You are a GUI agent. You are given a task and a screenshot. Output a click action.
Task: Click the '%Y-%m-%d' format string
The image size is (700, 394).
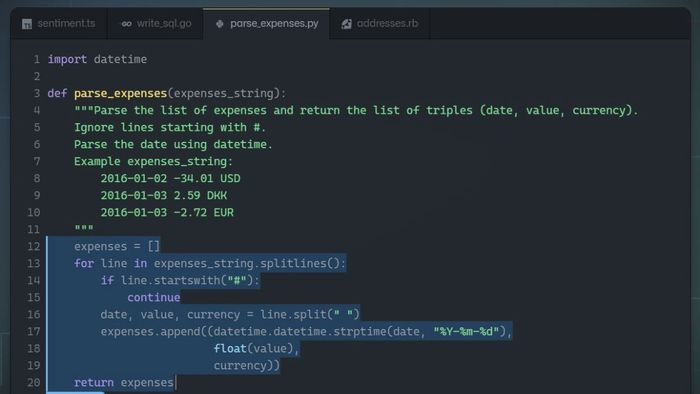click(x=466, y=332)
